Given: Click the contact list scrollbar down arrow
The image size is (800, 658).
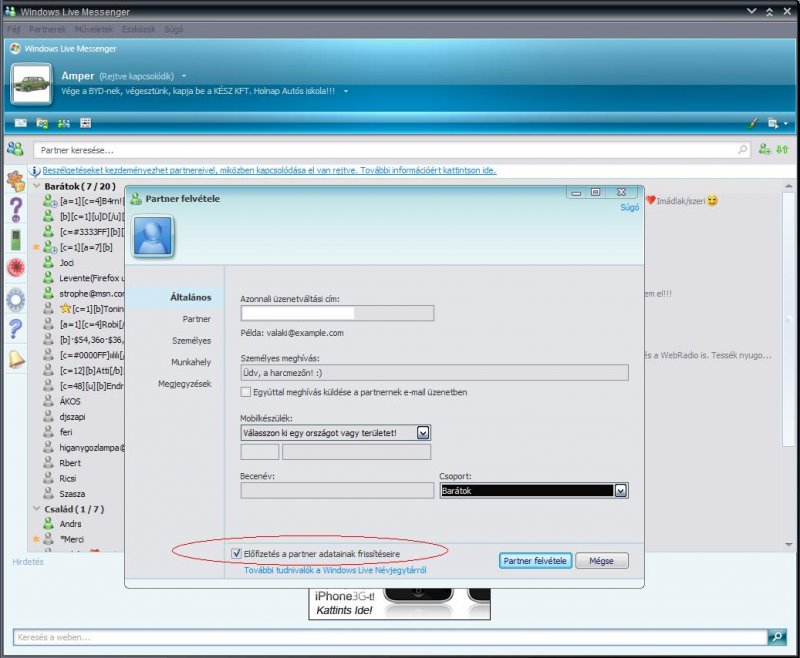Looking at the screenshot, I should pos(789,545).
